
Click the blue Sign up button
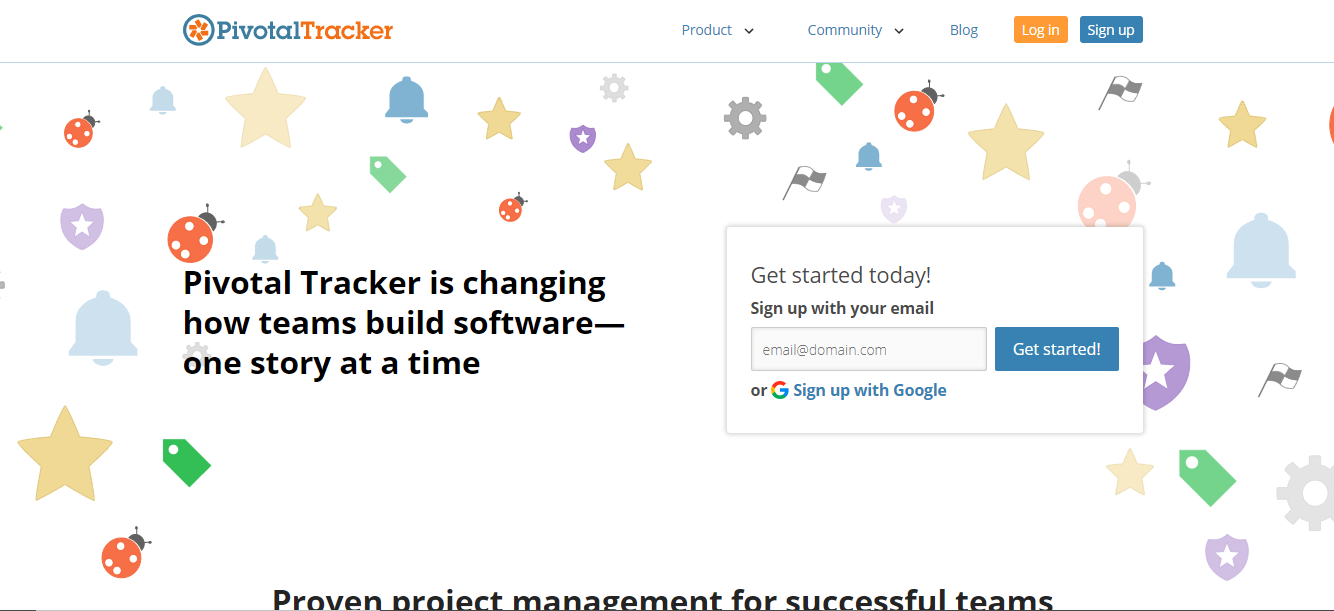click(x=1111, y=30)
